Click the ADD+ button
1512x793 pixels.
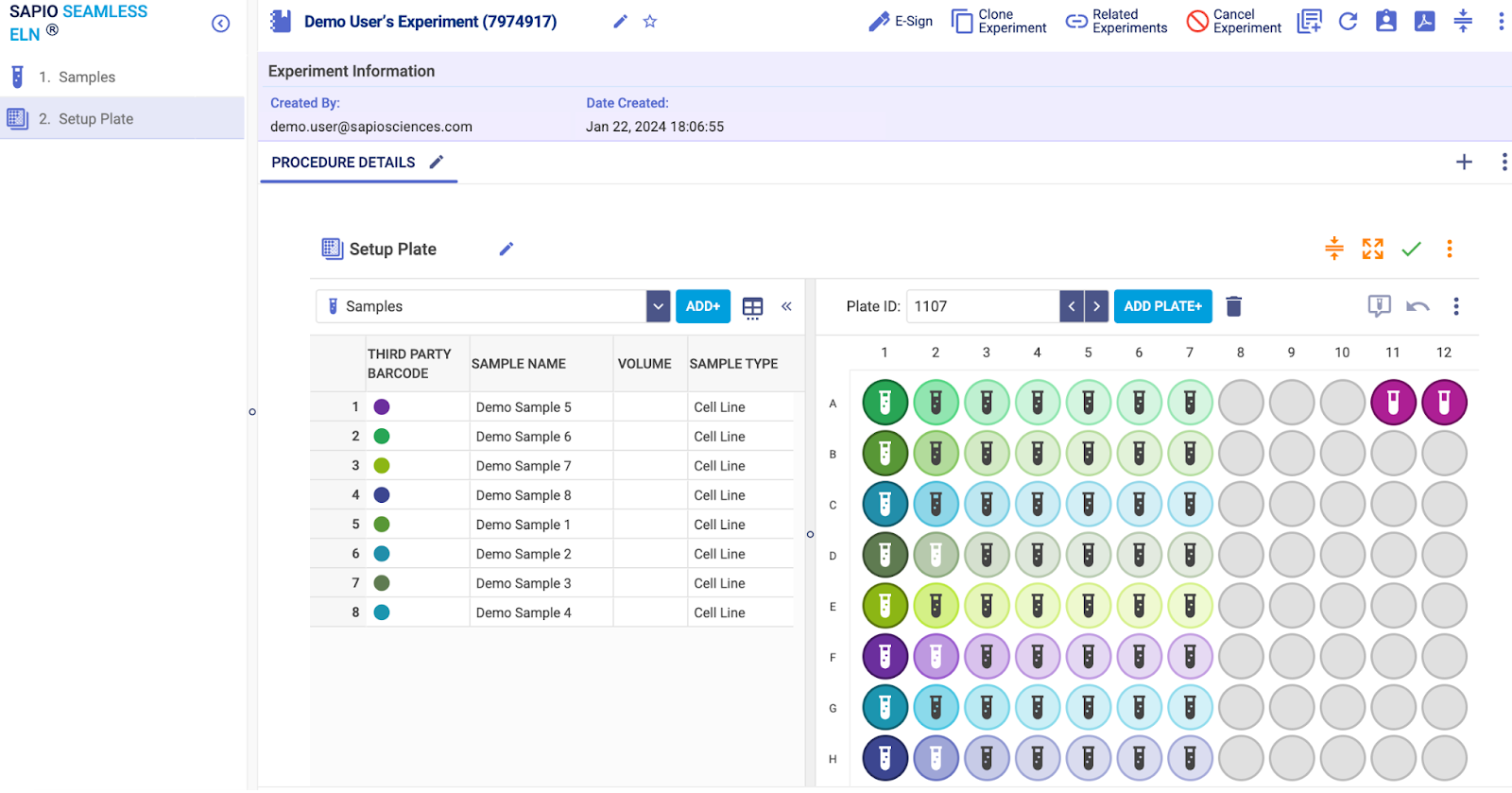(x=702, y=306)
